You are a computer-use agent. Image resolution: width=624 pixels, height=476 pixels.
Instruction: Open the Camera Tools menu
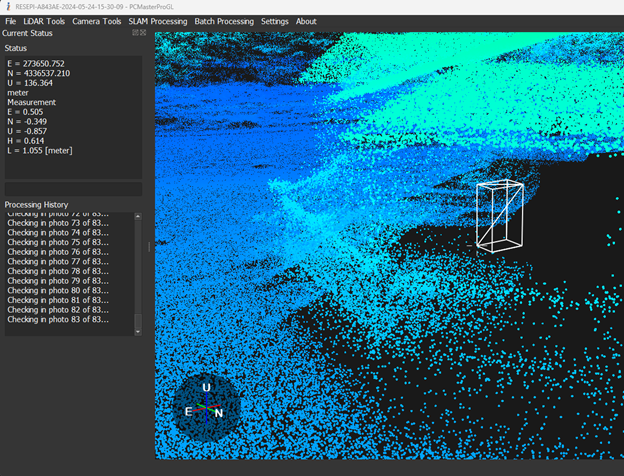(x=97, y=21)
